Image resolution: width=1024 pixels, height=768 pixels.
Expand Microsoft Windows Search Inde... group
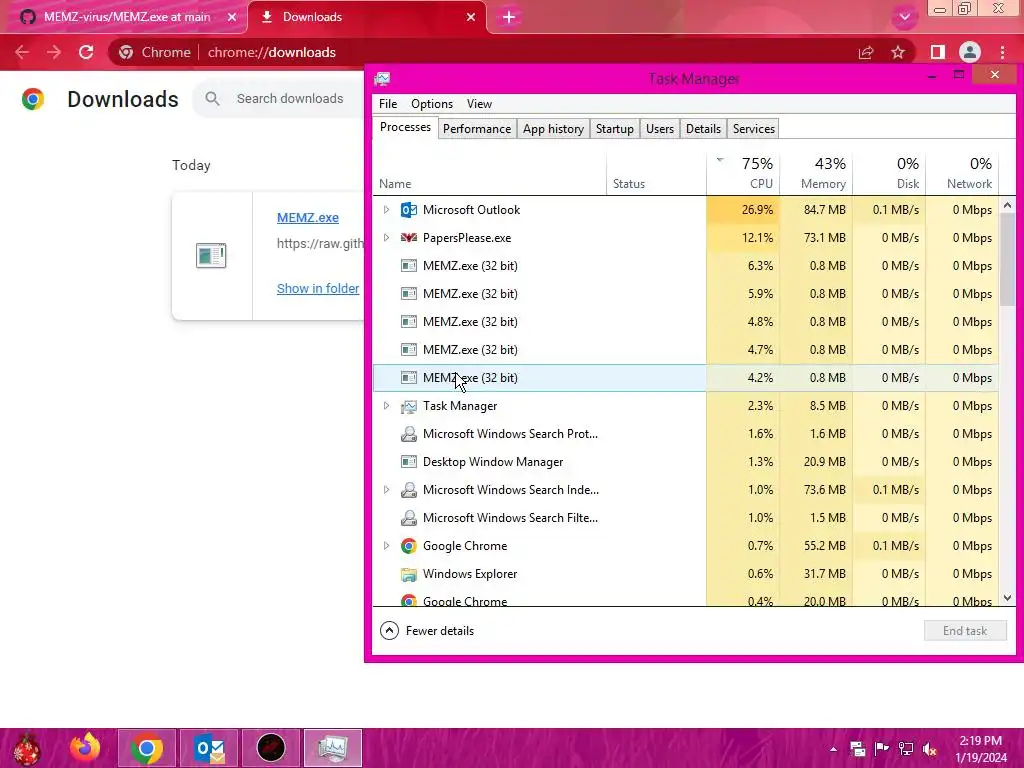click(386, 490)
